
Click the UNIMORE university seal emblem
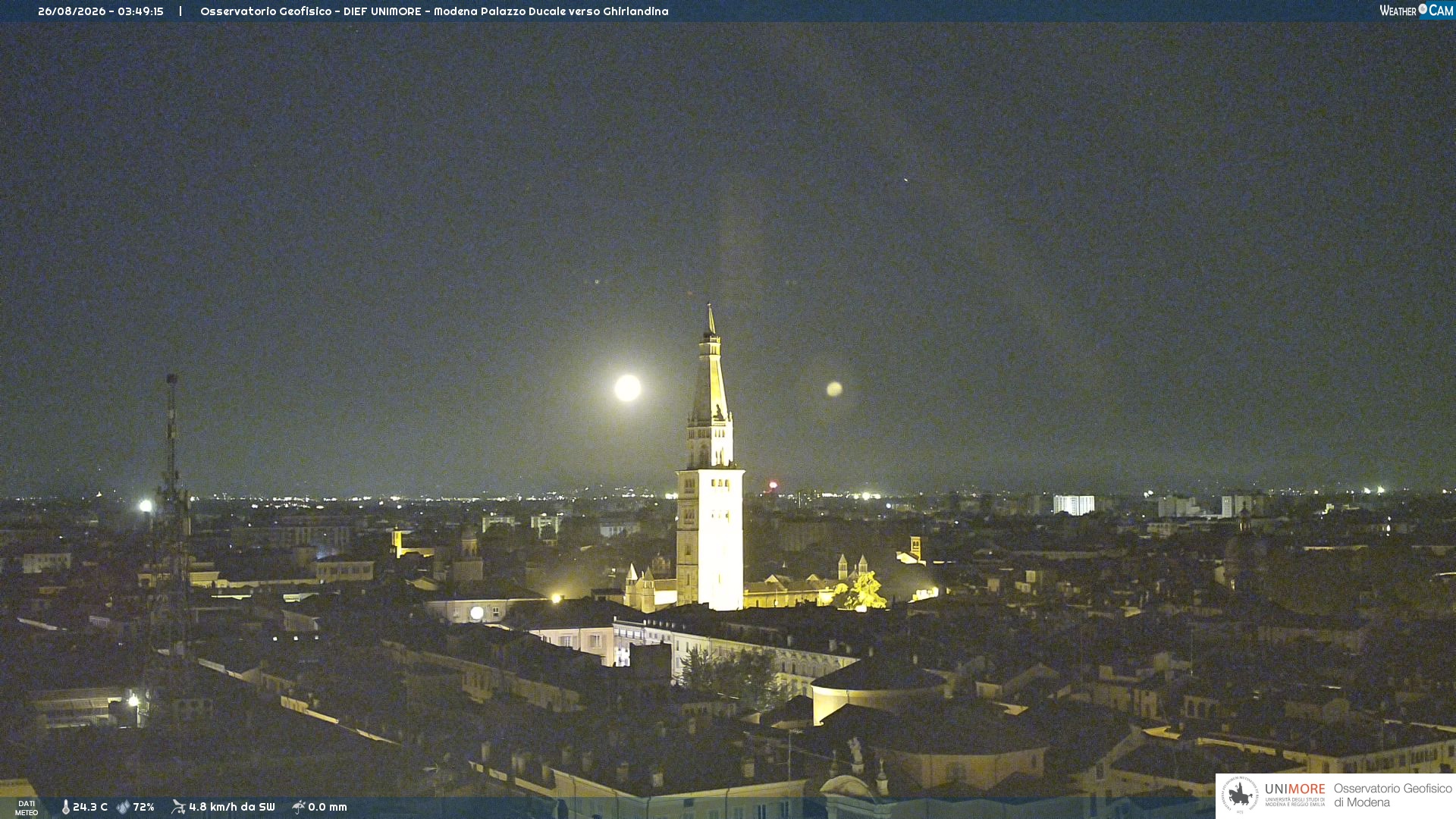[1240, 795]
